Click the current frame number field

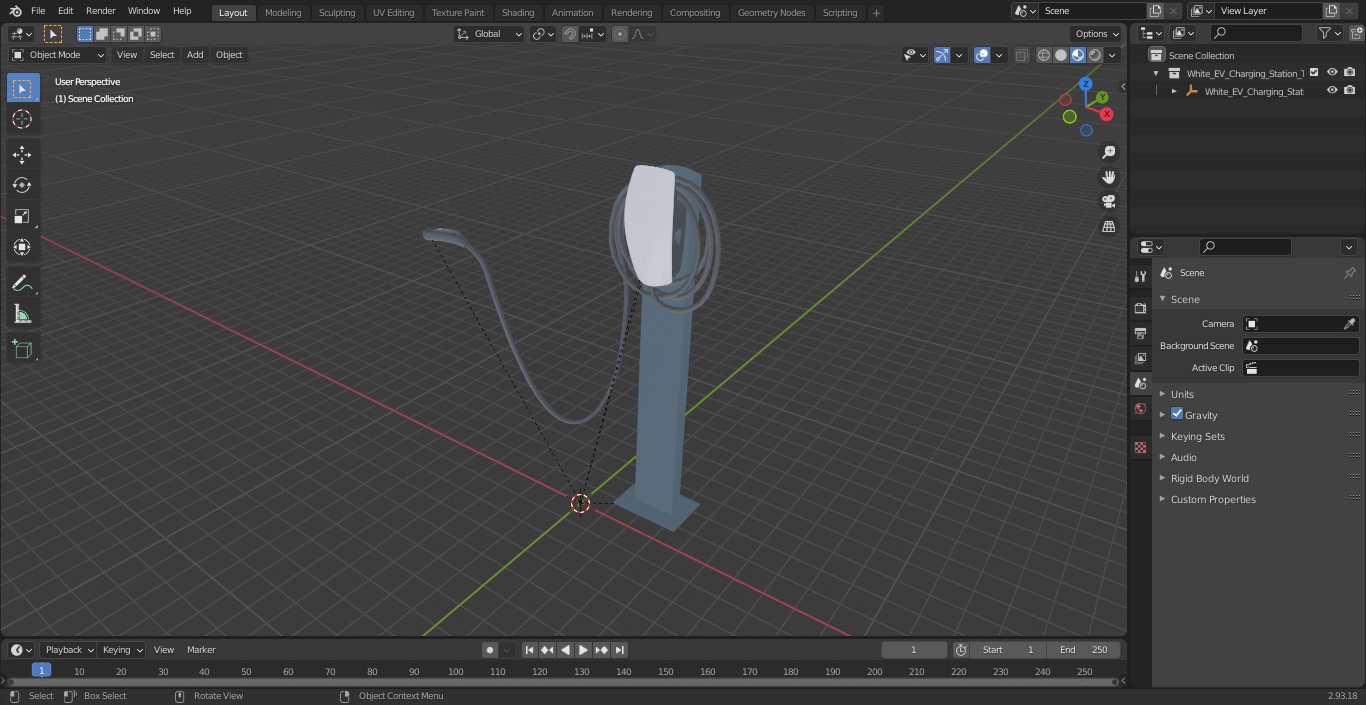[914, 650]
